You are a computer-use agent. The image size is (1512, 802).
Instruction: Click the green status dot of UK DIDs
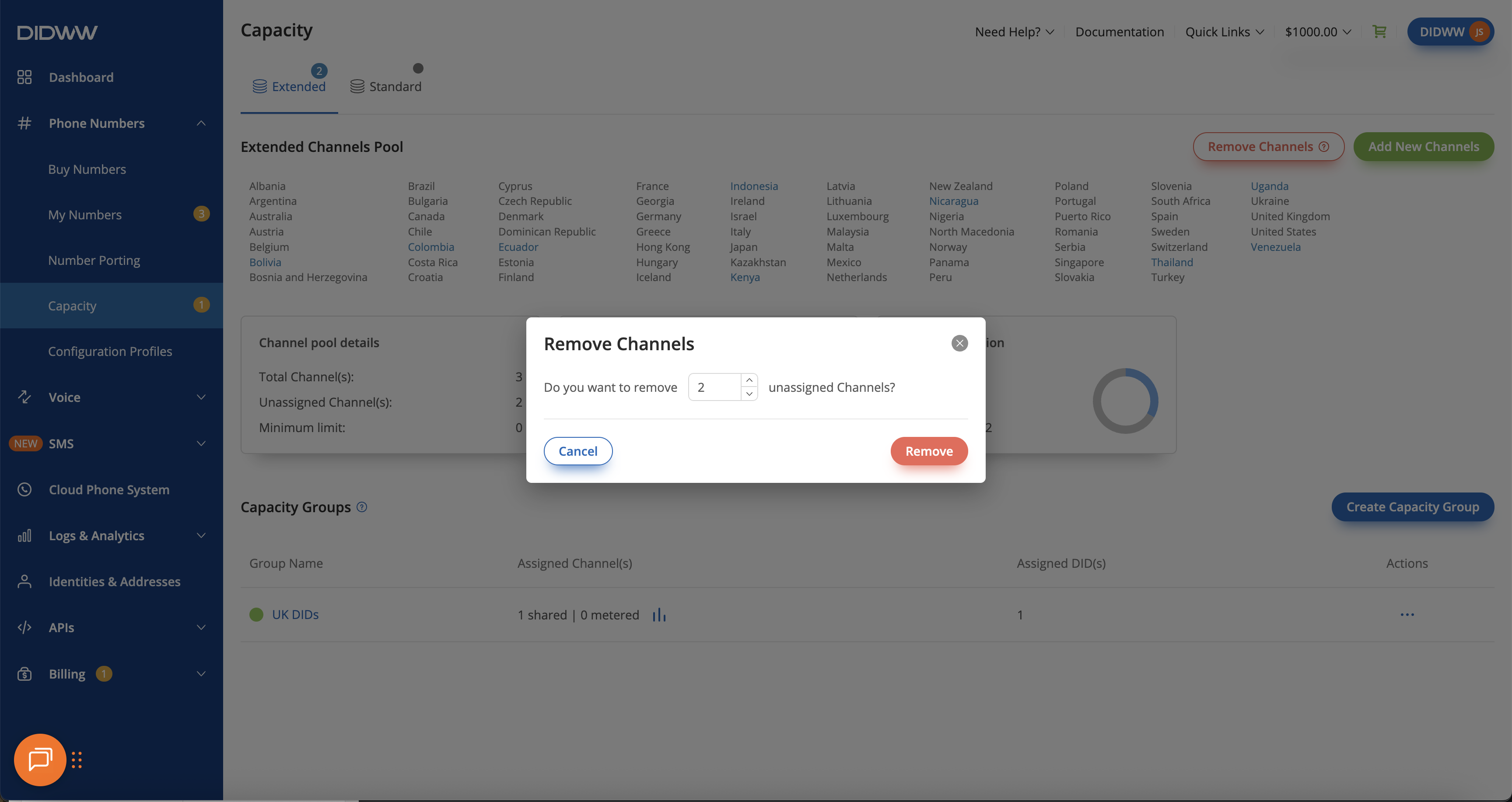(x=256, y=614)
